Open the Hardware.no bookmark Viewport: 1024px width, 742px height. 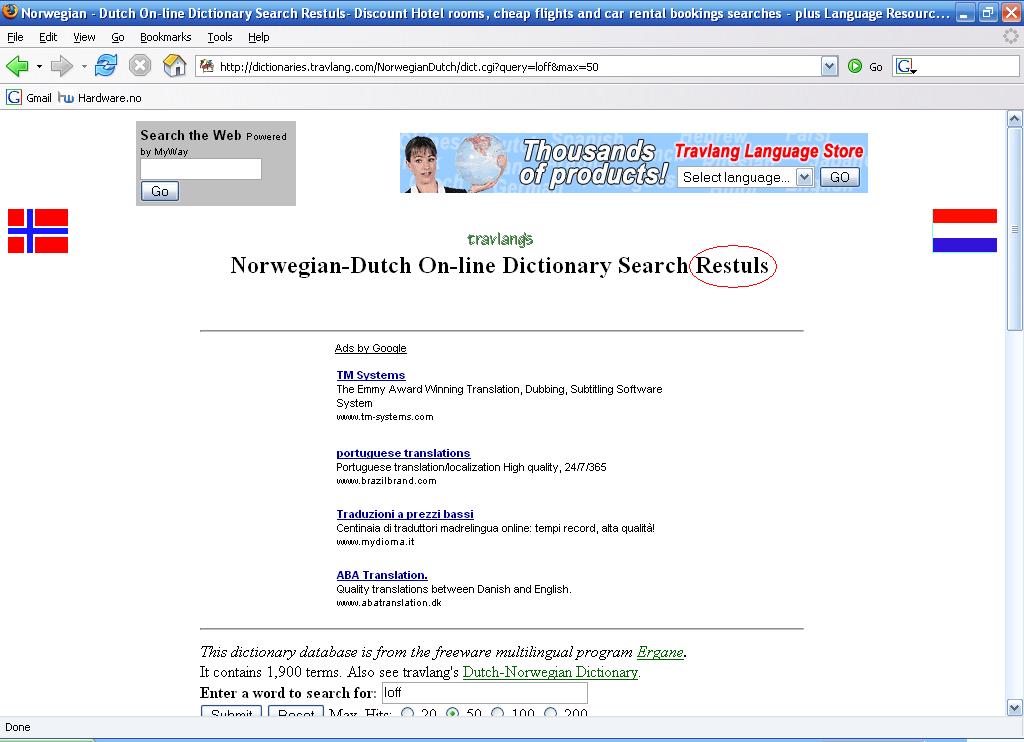coord(99,98)
